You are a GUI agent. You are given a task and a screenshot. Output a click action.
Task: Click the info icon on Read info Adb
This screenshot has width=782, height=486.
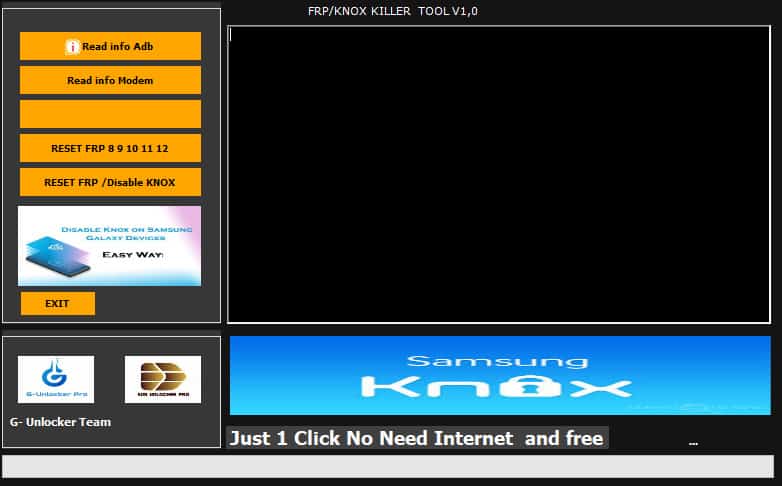pyautogui.click(x=72, y=47)
